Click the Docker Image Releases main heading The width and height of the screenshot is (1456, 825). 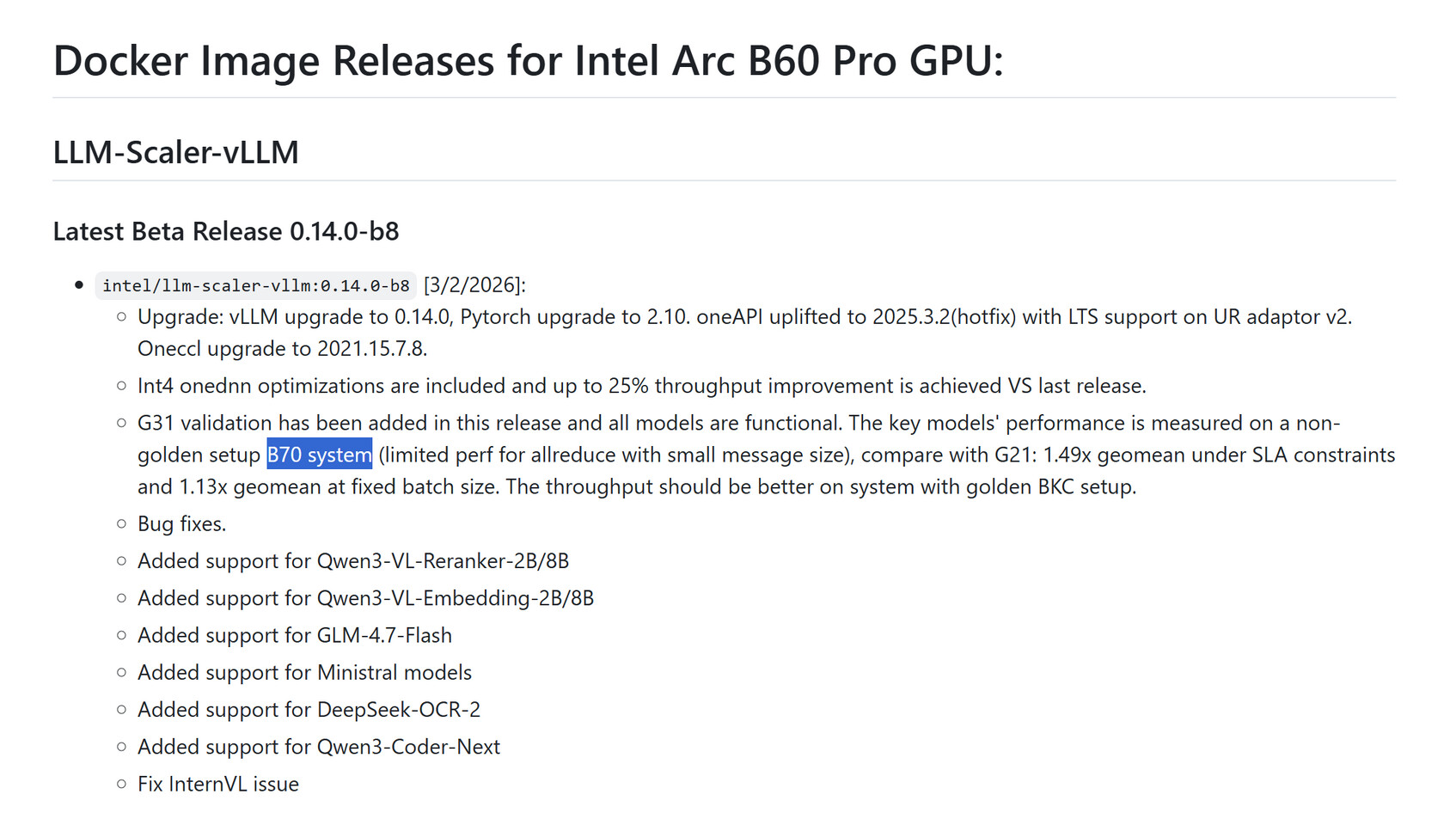[528, 61]
